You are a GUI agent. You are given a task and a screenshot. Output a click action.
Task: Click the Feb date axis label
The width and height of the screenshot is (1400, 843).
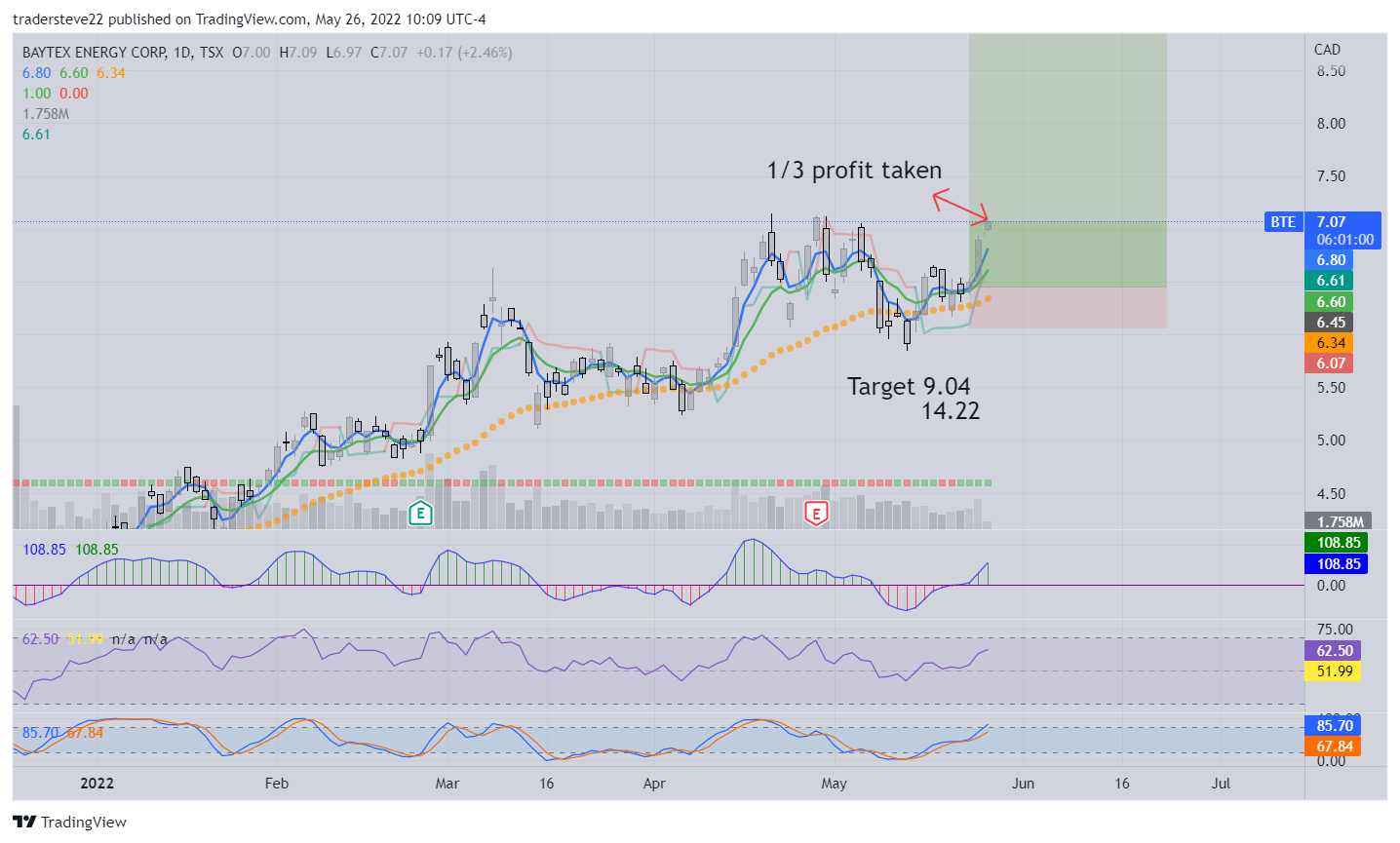[x=277, y=784]
